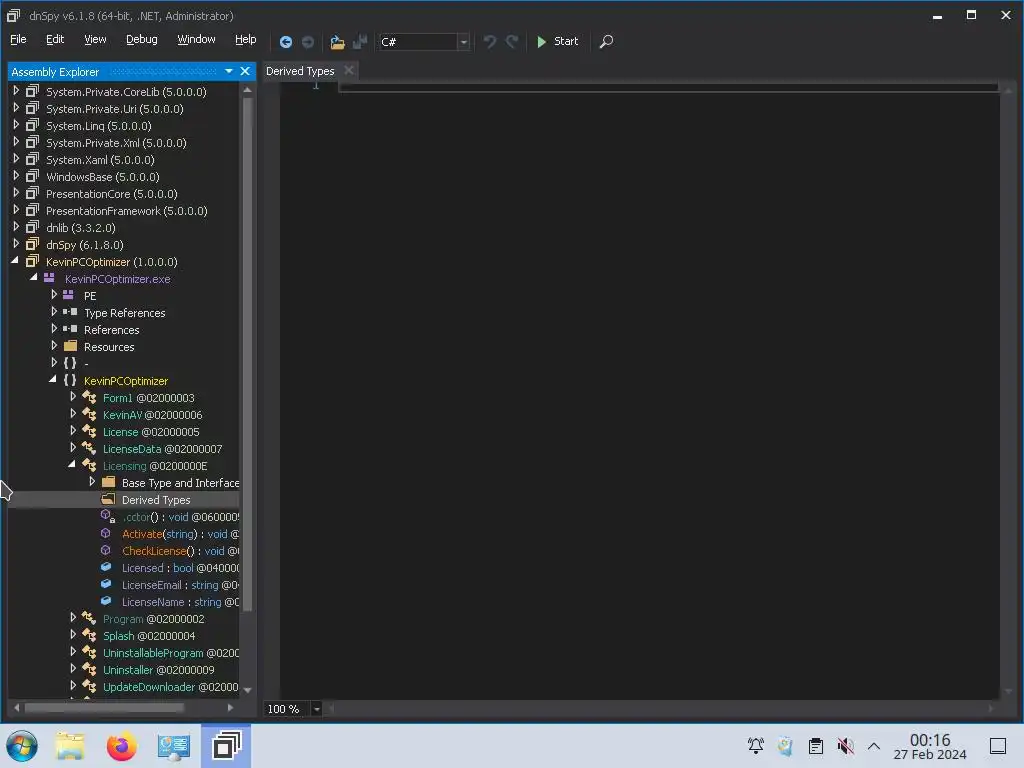The height and width of the screenshot is (768, 1024).
Task: Click the Licensed field icon
Action: (x=106, y=568)
